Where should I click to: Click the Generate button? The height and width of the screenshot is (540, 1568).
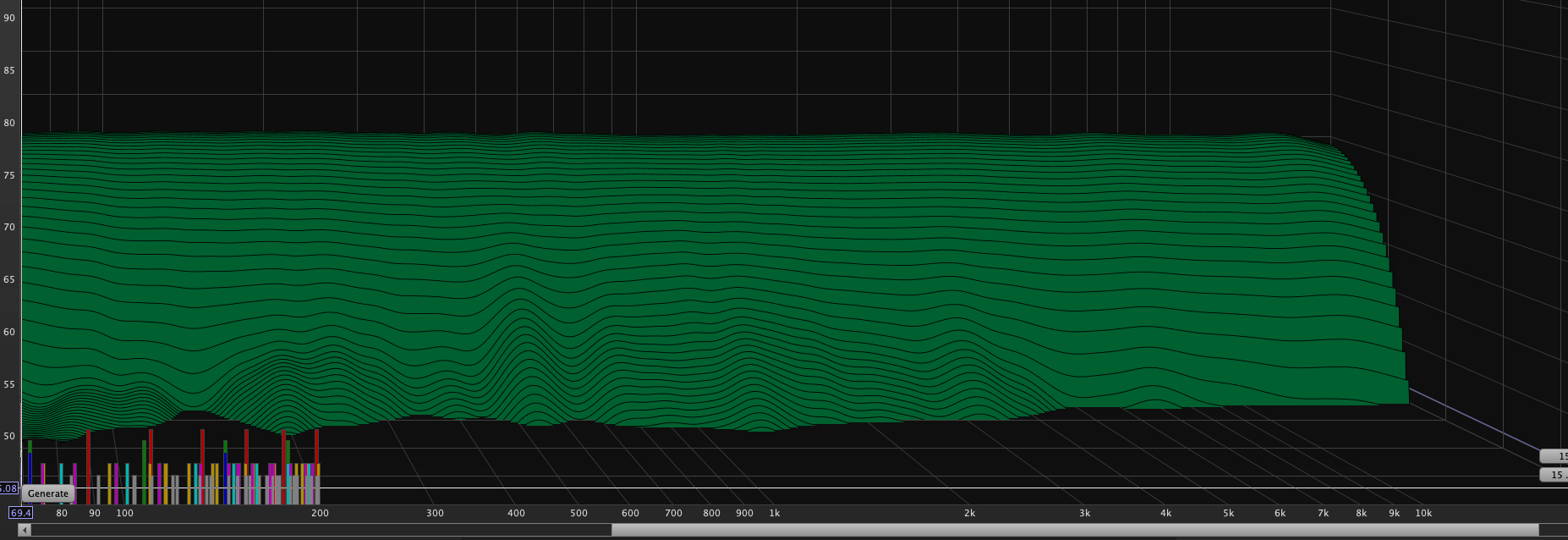click(x=47, y=493)
